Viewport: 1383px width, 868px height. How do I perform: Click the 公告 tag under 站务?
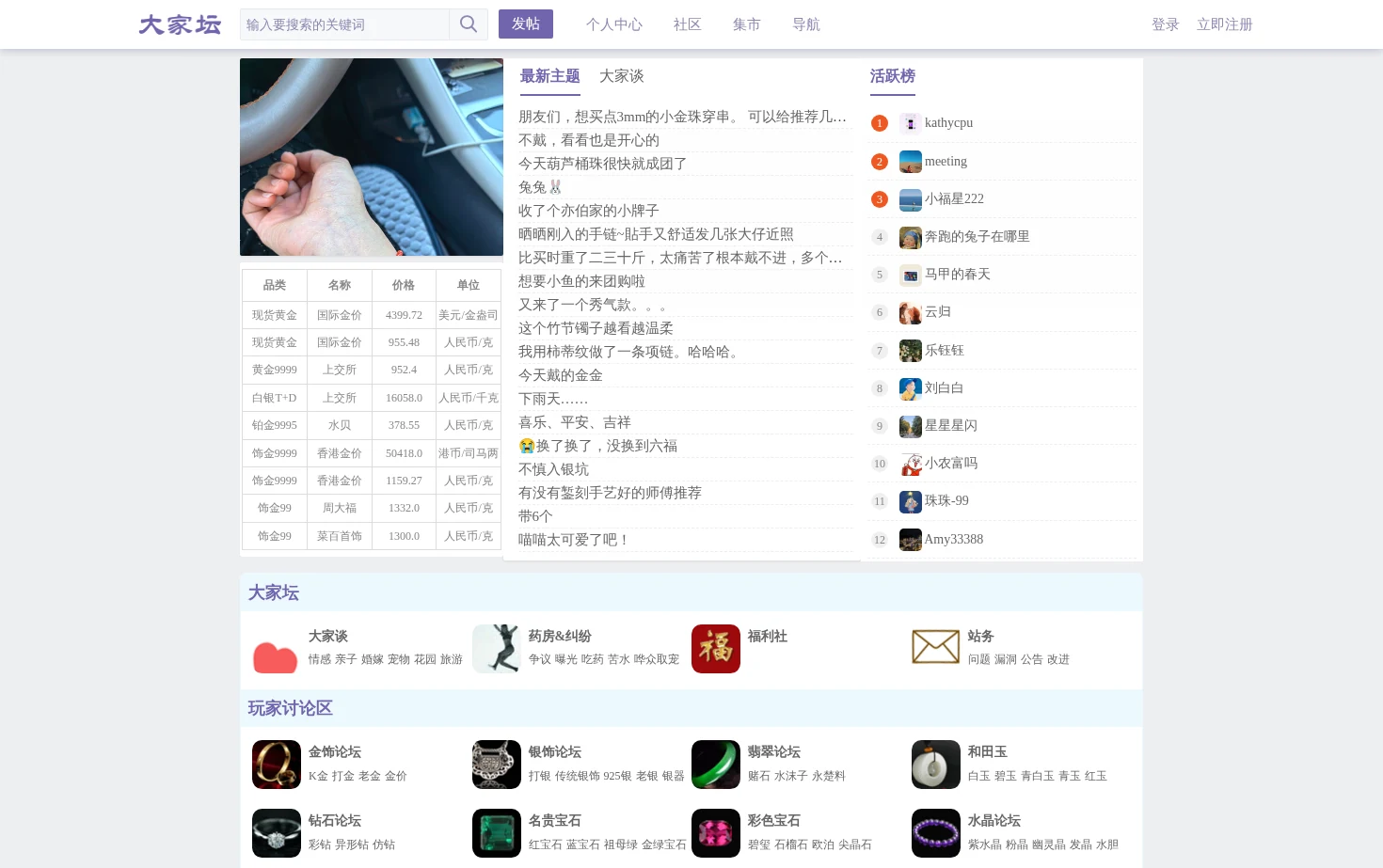point(1032,660)
